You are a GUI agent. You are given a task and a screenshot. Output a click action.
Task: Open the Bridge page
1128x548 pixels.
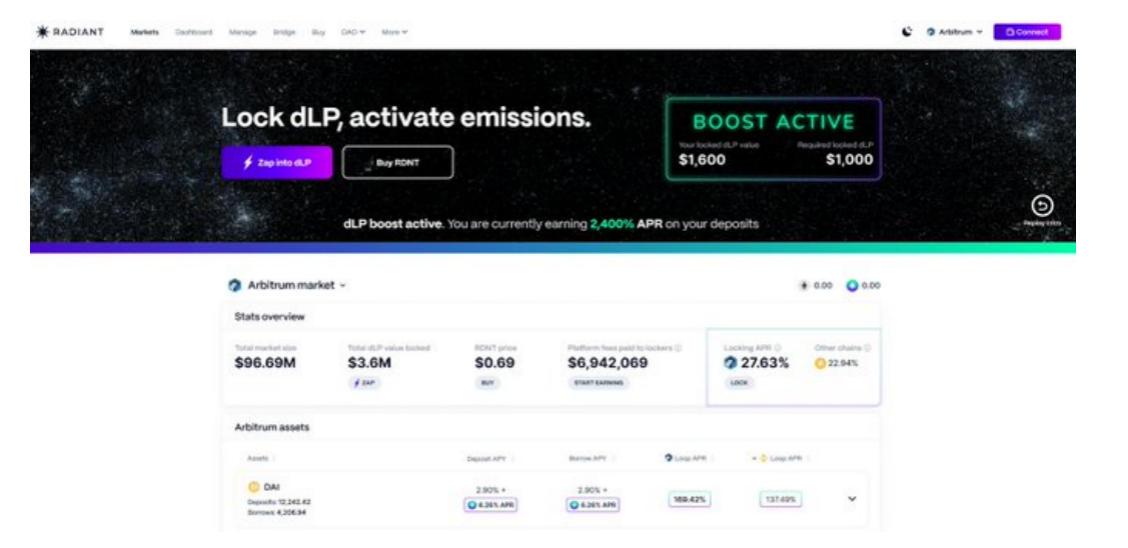284,32
